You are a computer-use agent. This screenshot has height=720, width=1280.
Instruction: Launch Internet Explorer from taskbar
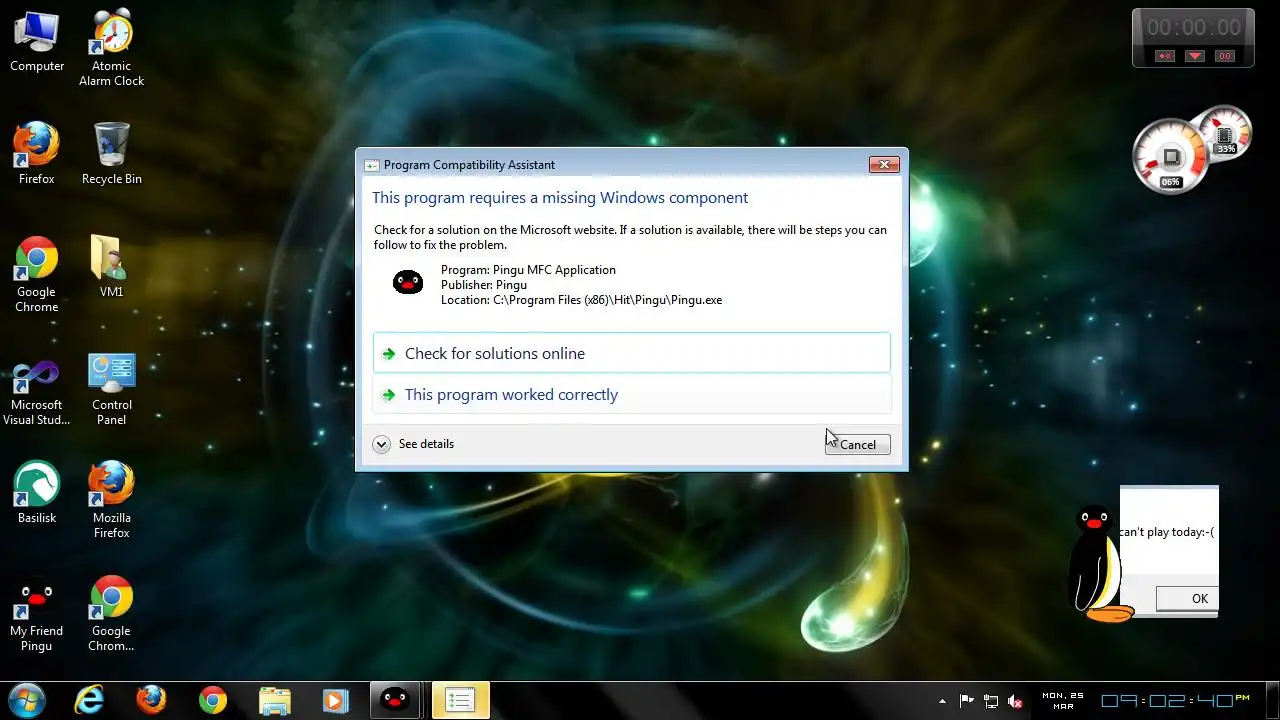point(89,700)
